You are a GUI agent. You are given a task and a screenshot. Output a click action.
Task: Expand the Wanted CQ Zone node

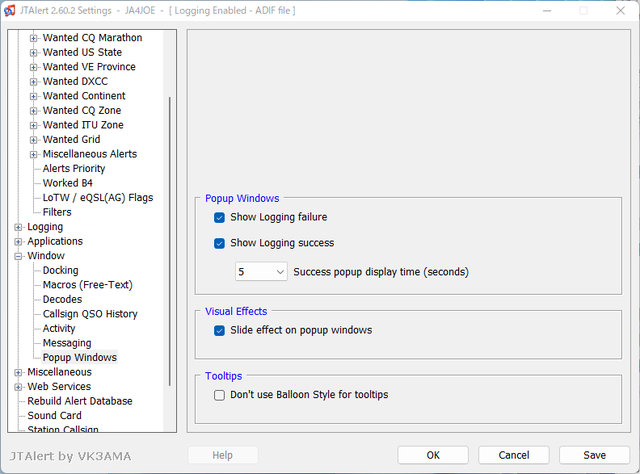33,111
